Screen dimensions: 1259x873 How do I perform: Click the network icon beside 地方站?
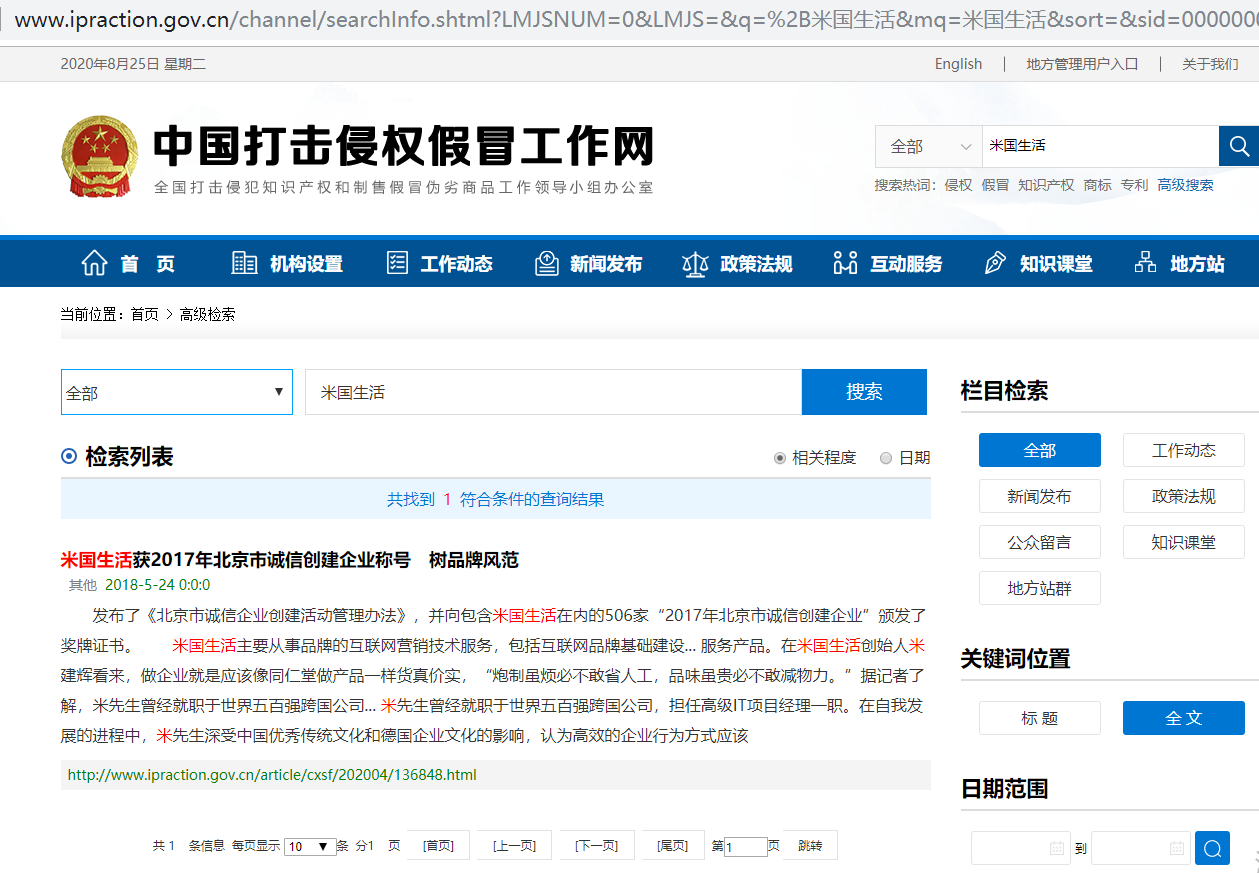coord(1146,262)
